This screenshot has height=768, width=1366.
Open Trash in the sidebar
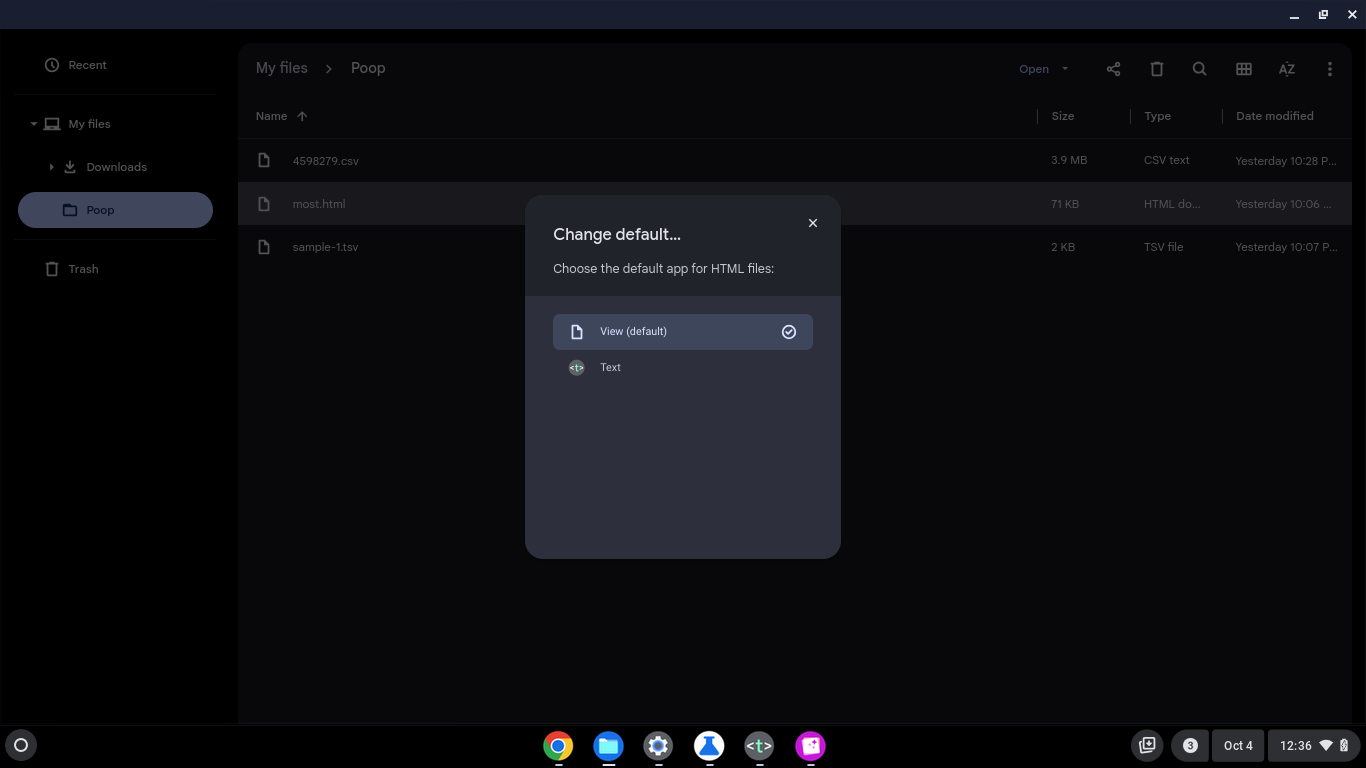pyautogui.click(x=83, y=269)
